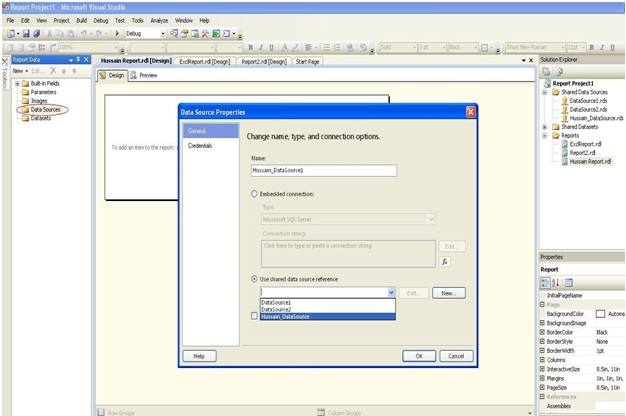The height and width of the screenshot is (416, 626).
Task: Click the bulleted list icon
Action: tap(327, 48)
